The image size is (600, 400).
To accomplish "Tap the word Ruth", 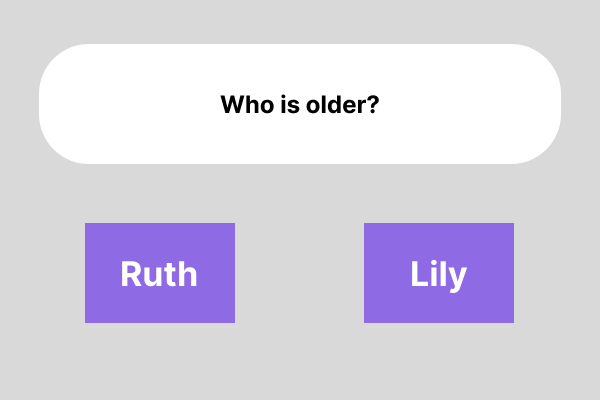I will click(159, 274).
